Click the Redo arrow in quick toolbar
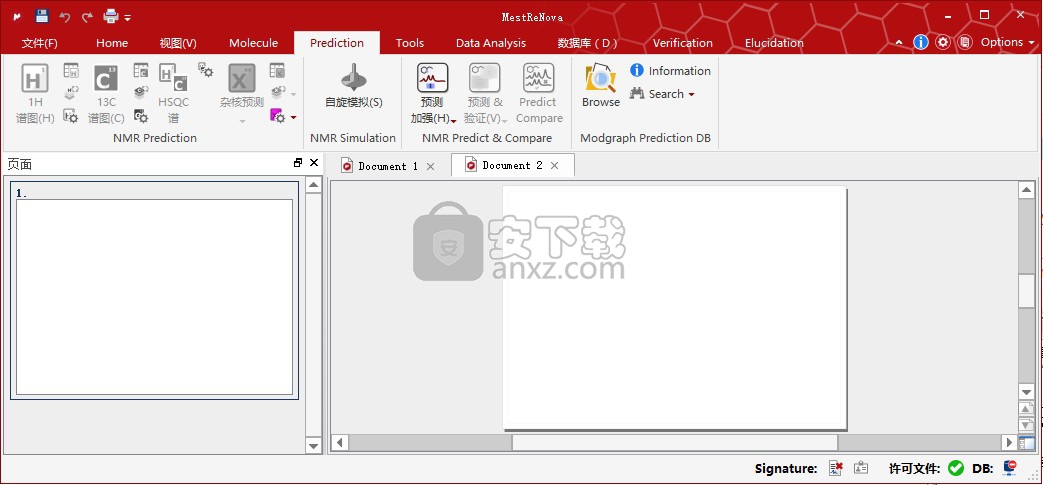The height and width of the screenshot is (485, 1043). pyautogui.click(x=86, y=17)
